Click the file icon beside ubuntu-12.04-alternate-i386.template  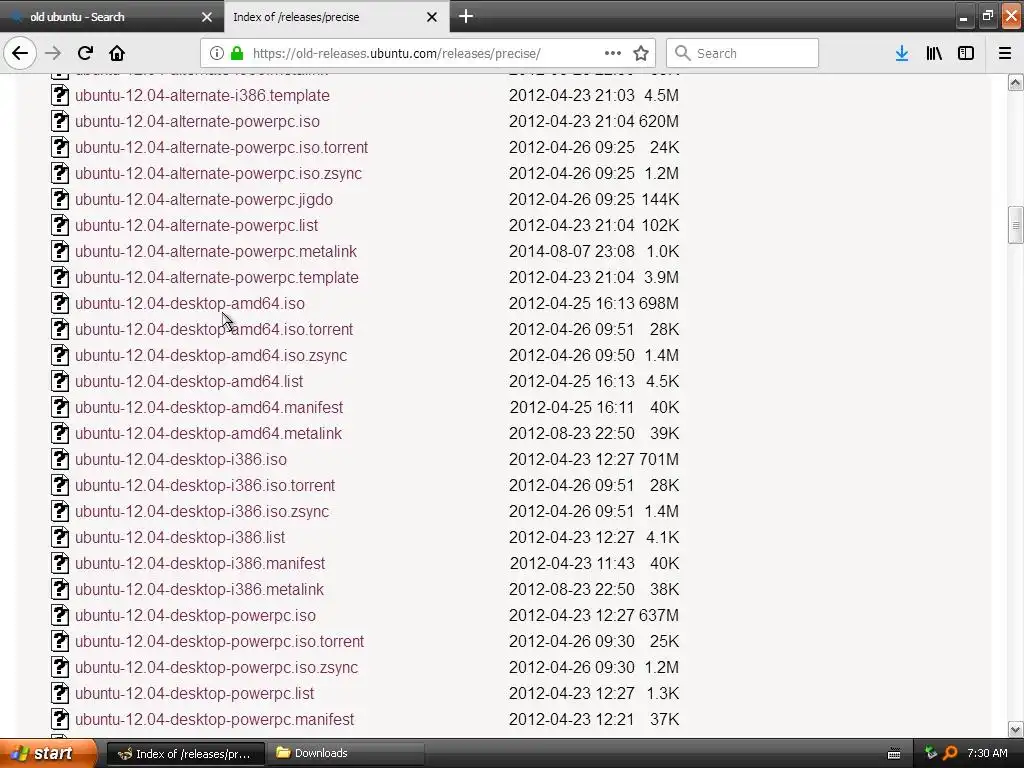click(60, 95)
